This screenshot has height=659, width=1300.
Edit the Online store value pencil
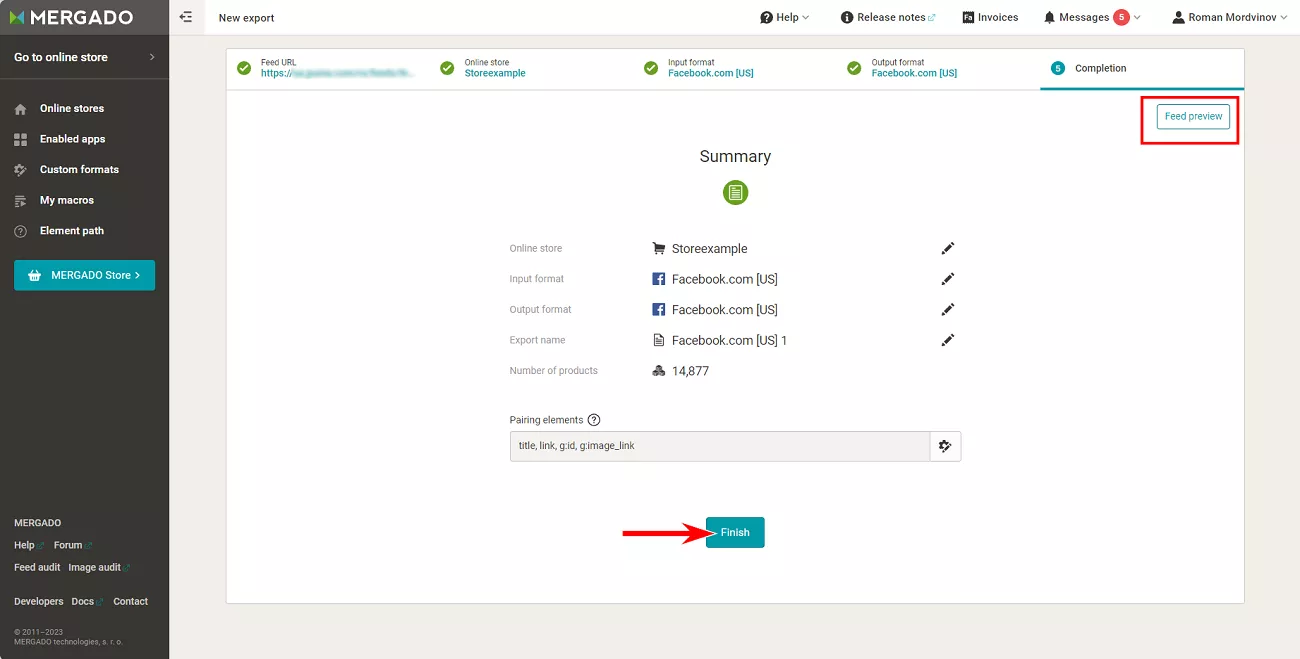tap(948, 248)
